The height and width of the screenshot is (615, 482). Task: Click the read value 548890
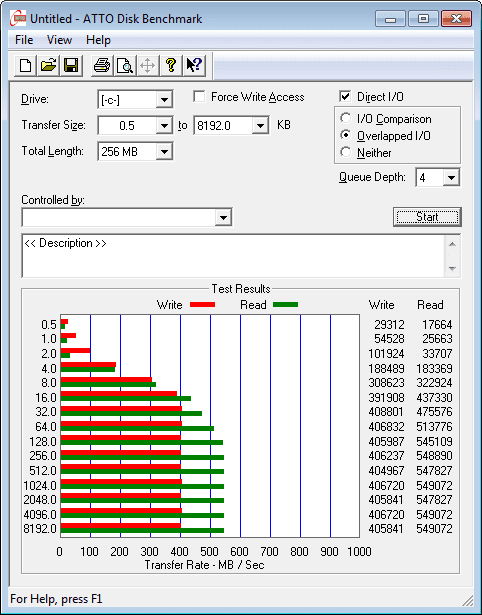(434, 456)
